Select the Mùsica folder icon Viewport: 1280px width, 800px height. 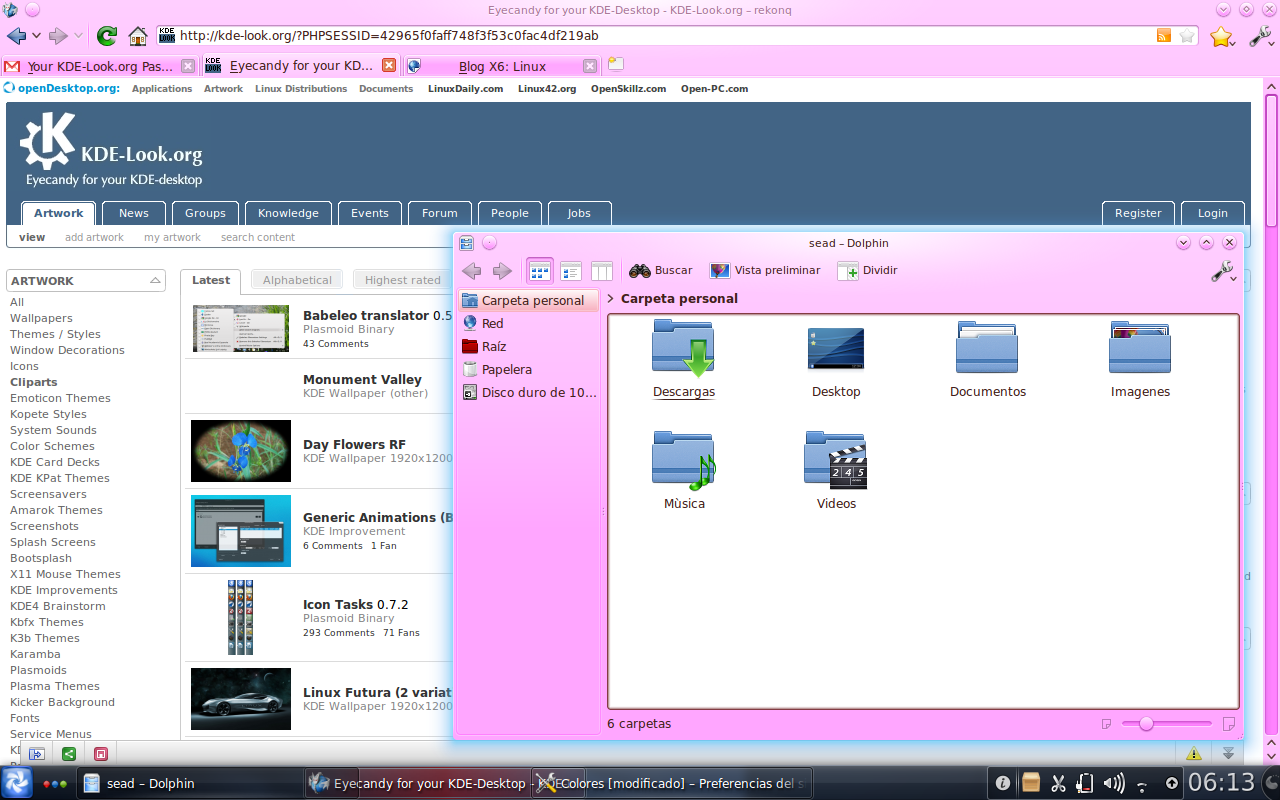[684, 460]
